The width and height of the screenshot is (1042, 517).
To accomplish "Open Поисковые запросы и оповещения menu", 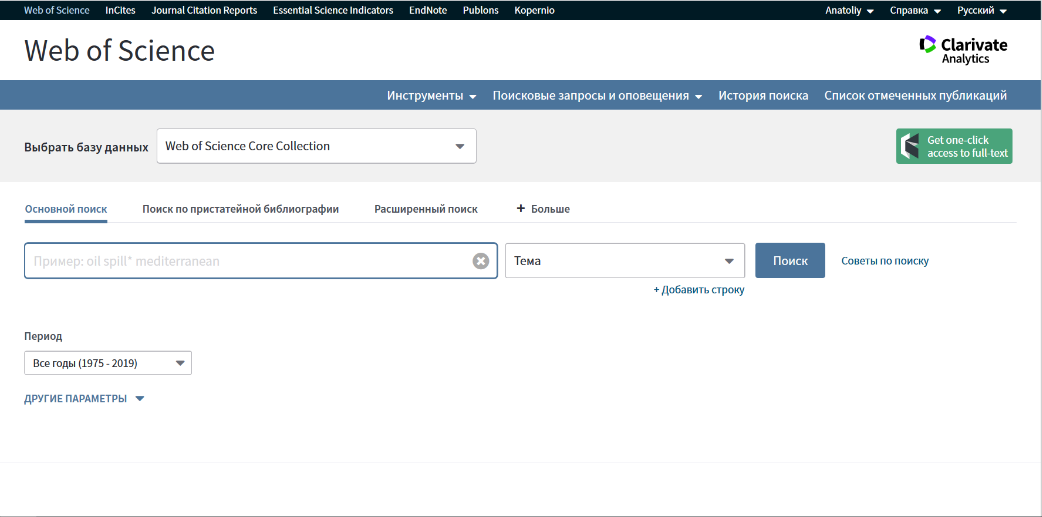I will click(597, 96).
